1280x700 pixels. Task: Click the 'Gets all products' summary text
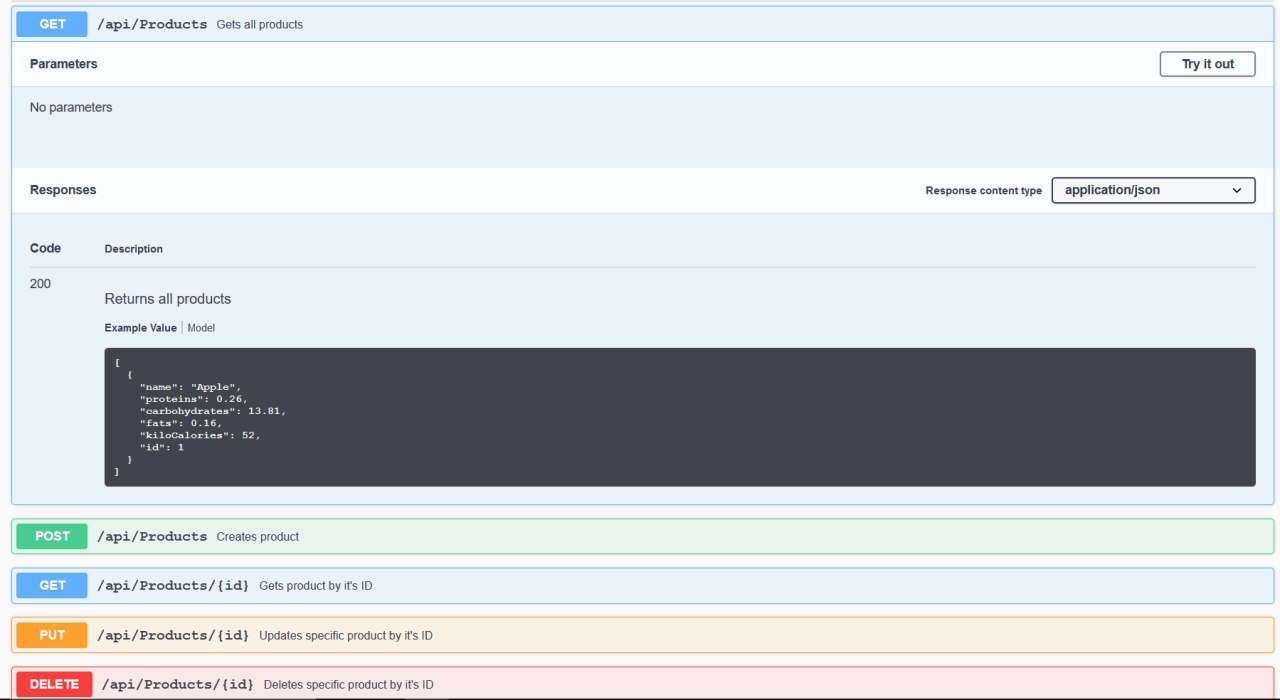260,24
